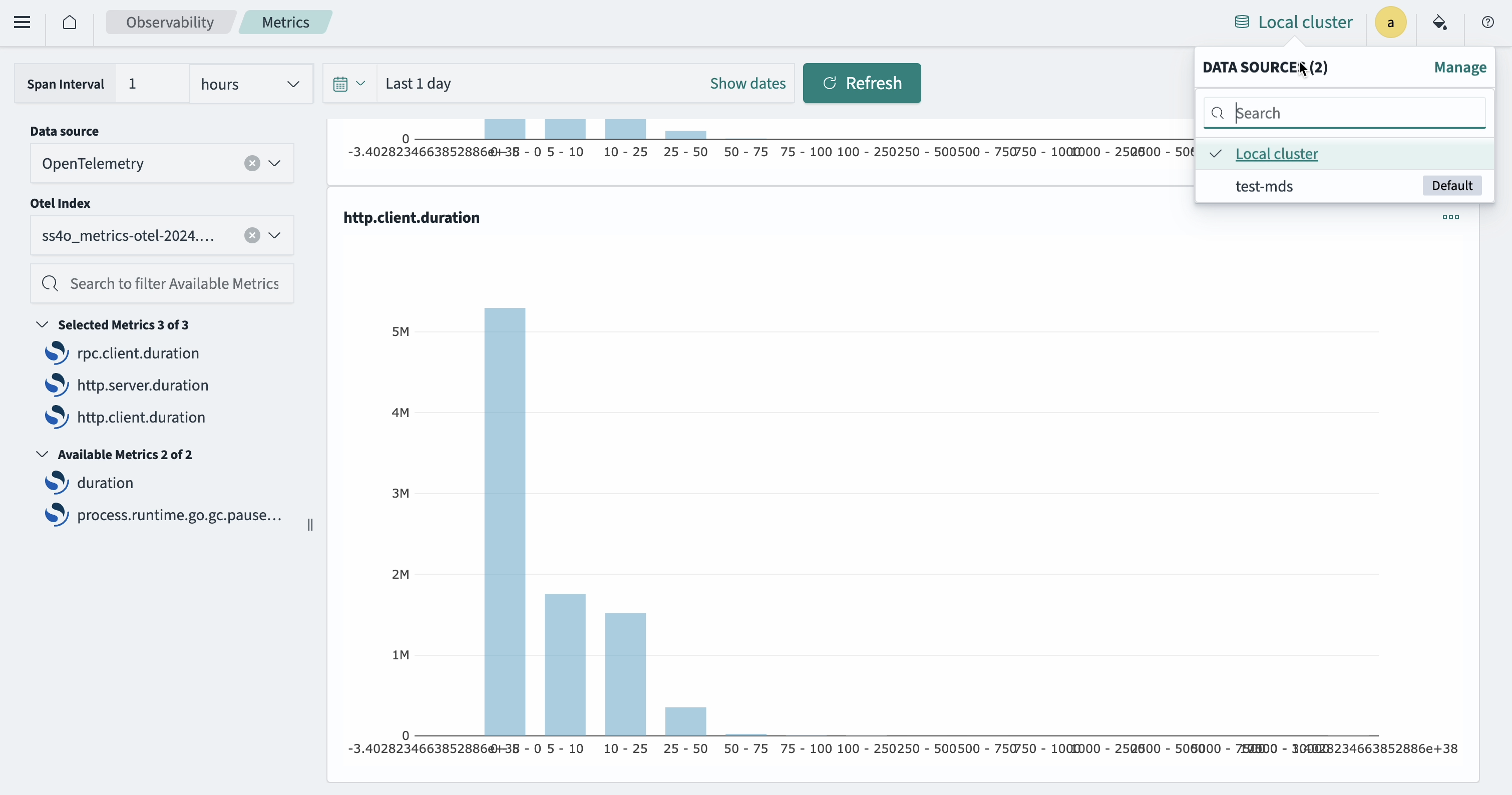Open the user avatar menu
This screenshot has height=795, width=1512.
pos(1390,22)
